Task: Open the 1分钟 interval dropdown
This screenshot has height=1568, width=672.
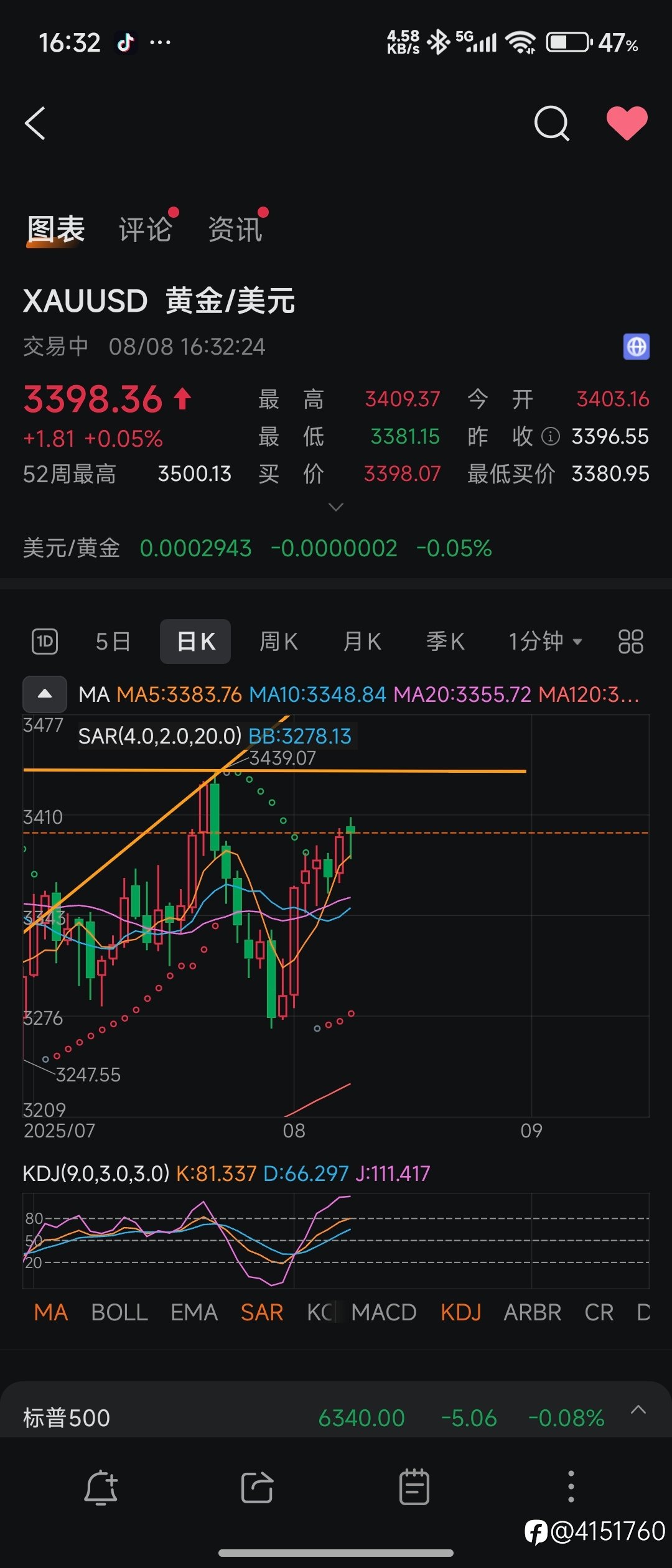Action: click(545, 642)
